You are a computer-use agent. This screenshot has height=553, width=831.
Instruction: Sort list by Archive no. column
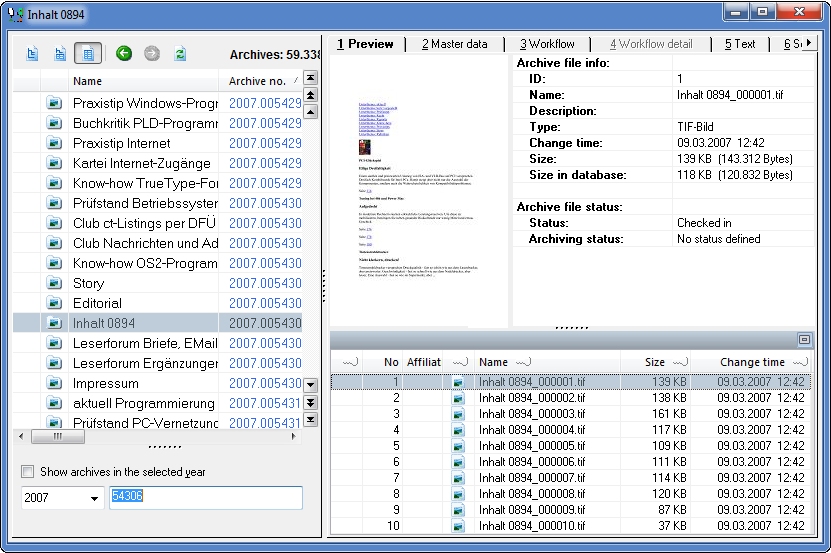point(260,81)
